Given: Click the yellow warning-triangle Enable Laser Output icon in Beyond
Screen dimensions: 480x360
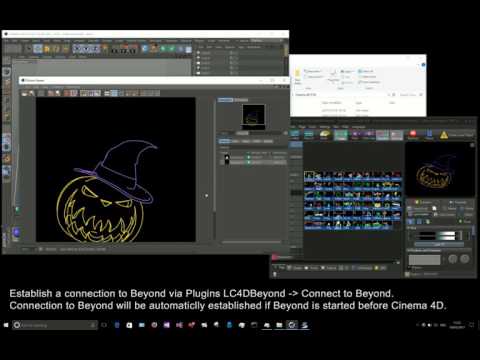Looking at the screenshot, I should click(x=444, y=135).
